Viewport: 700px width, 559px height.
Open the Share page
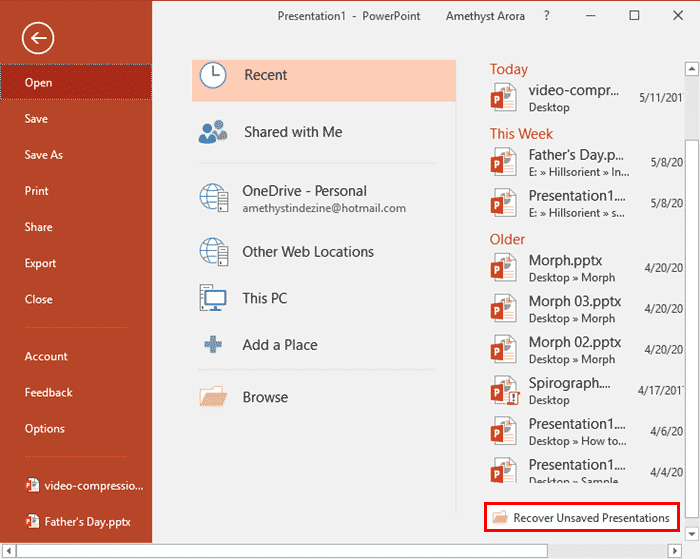(x=76, y=227)
